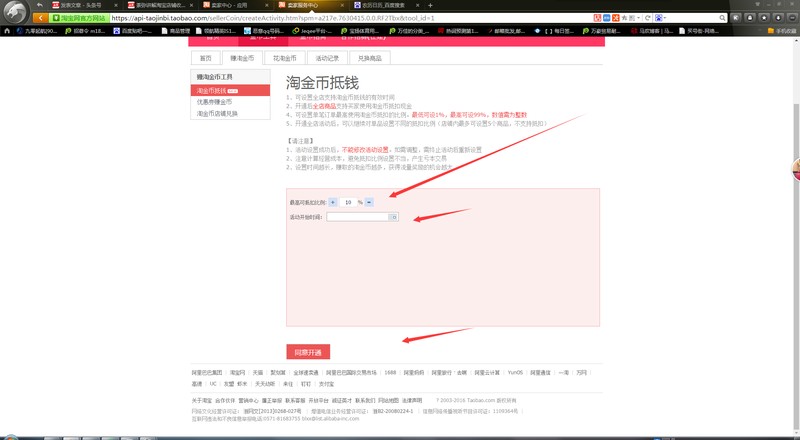Open the 开放平台 footer link

pos(318,401)
